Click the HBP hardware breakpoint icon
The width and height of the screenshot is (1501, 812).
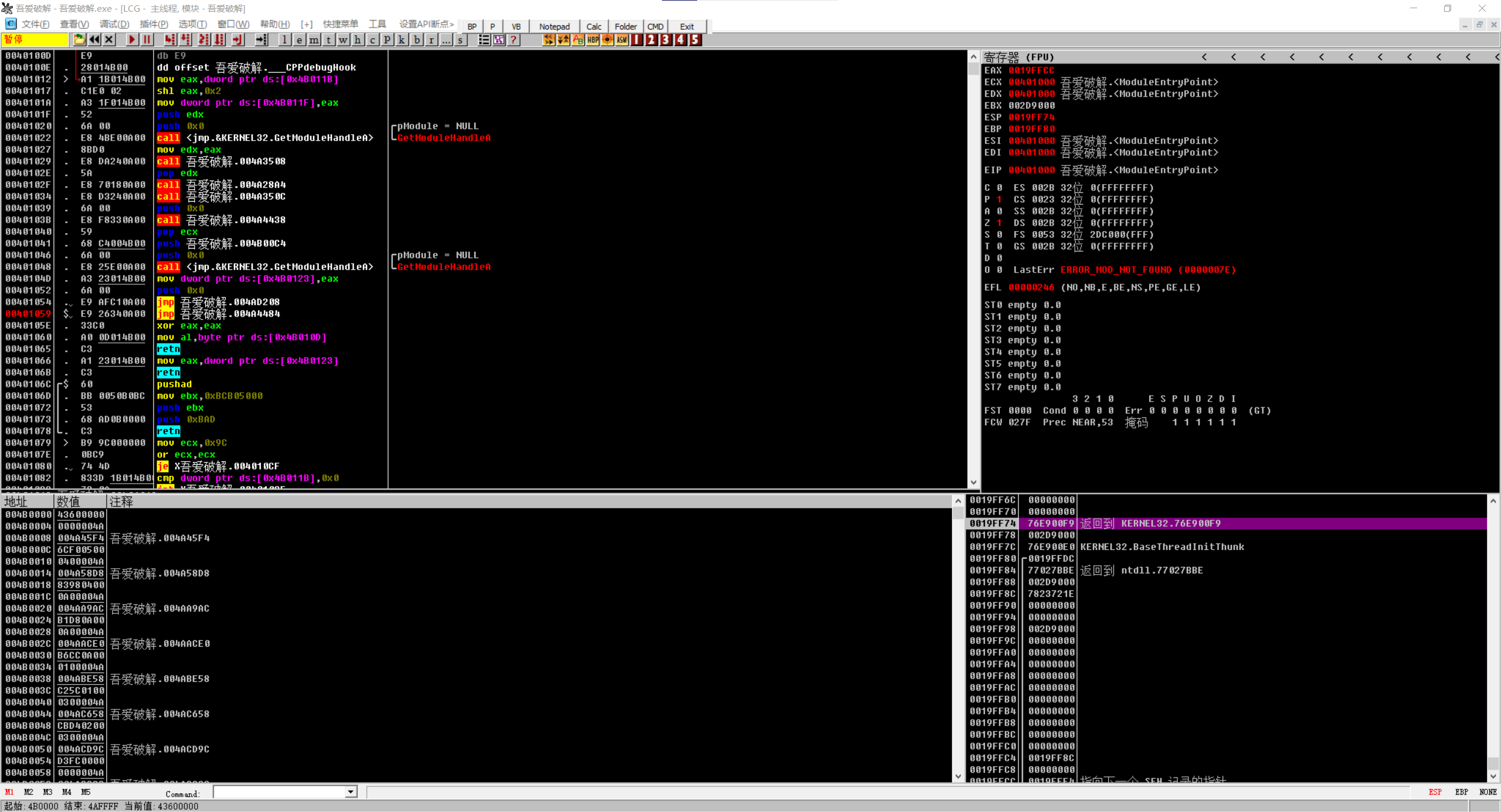click(x=593, y=40)
